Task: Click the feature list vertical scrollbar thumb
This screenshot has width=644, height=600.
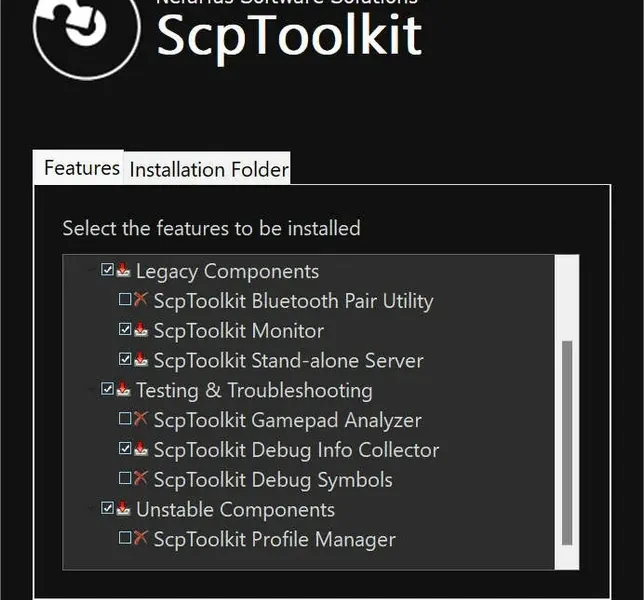Action: (567, 443)
